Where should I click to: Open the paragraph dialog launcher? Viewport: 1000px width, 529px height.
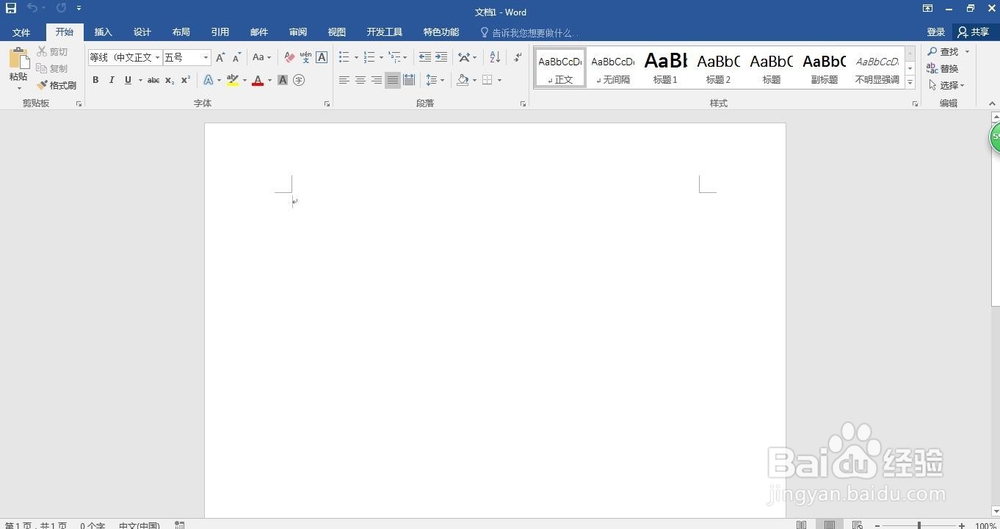[x=523, y=103]
